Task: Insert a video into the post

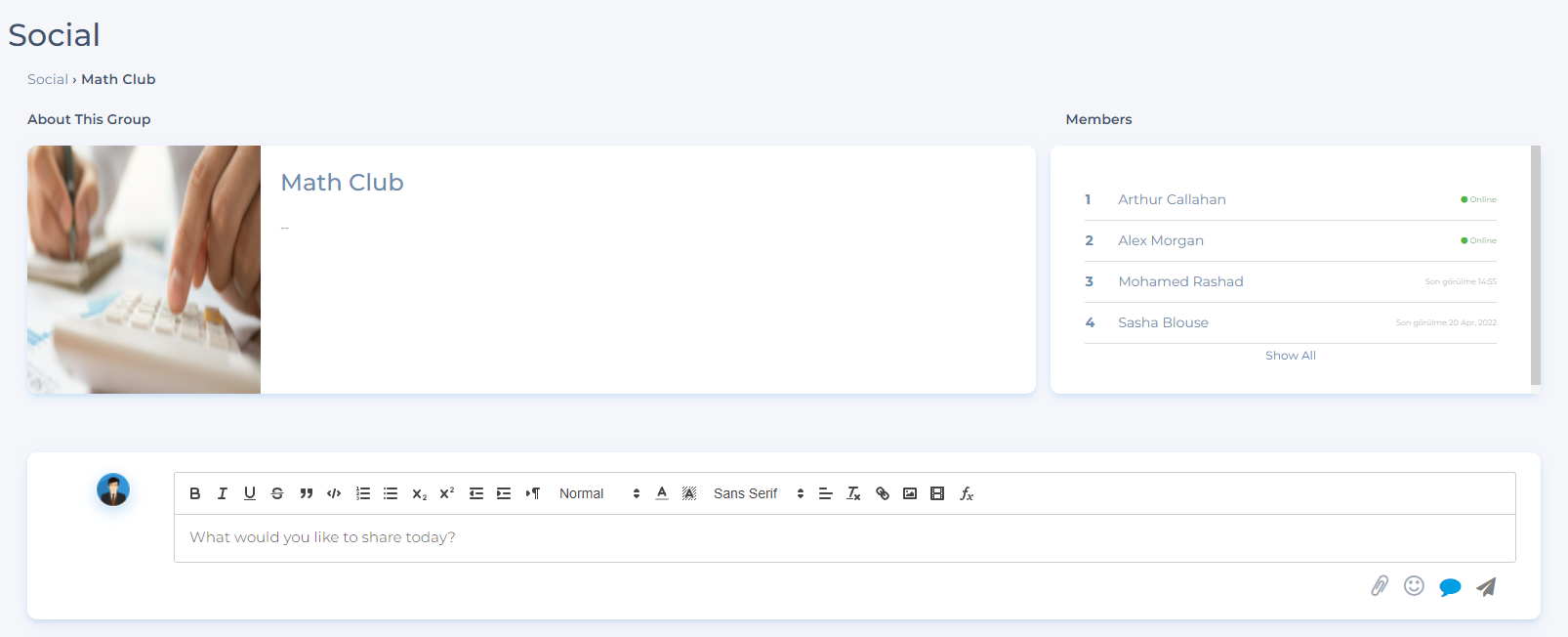Action: point(937,493)
